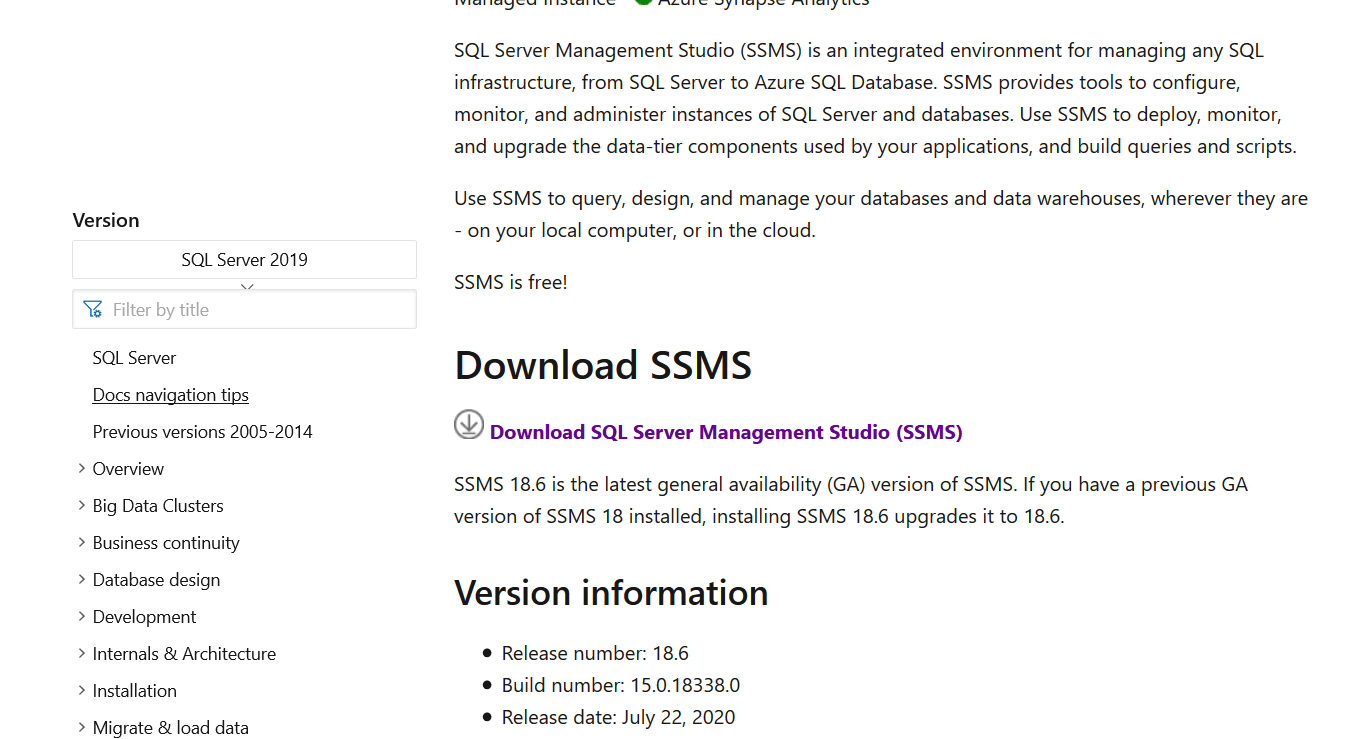The width and height of the screenshot is (1359, 739).
Task: Select the Big Data Clusters tree item
Action: [158, 506]
